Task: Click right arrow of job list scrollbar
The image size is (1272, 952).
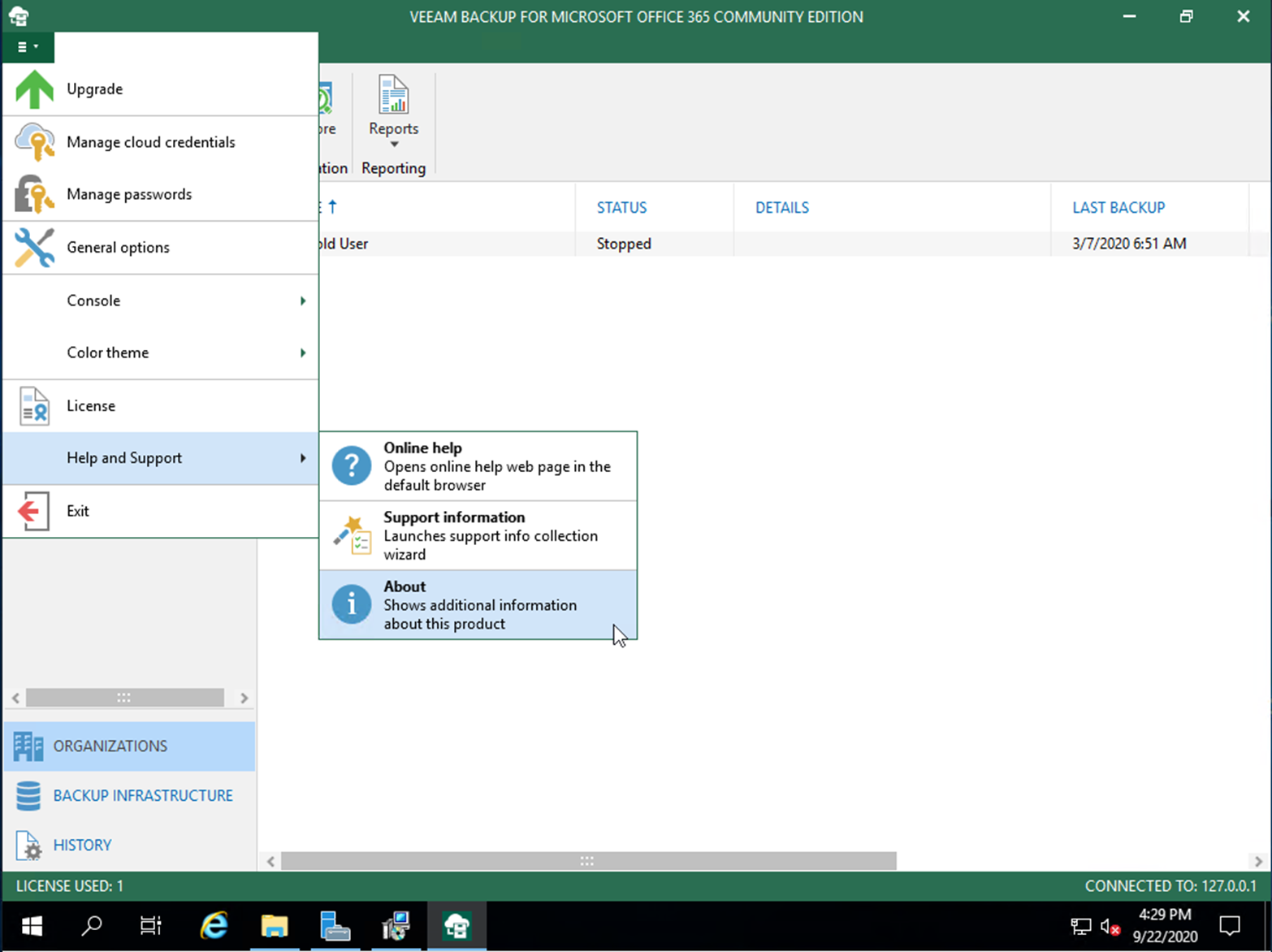Action: click(x=1258, y=861)
